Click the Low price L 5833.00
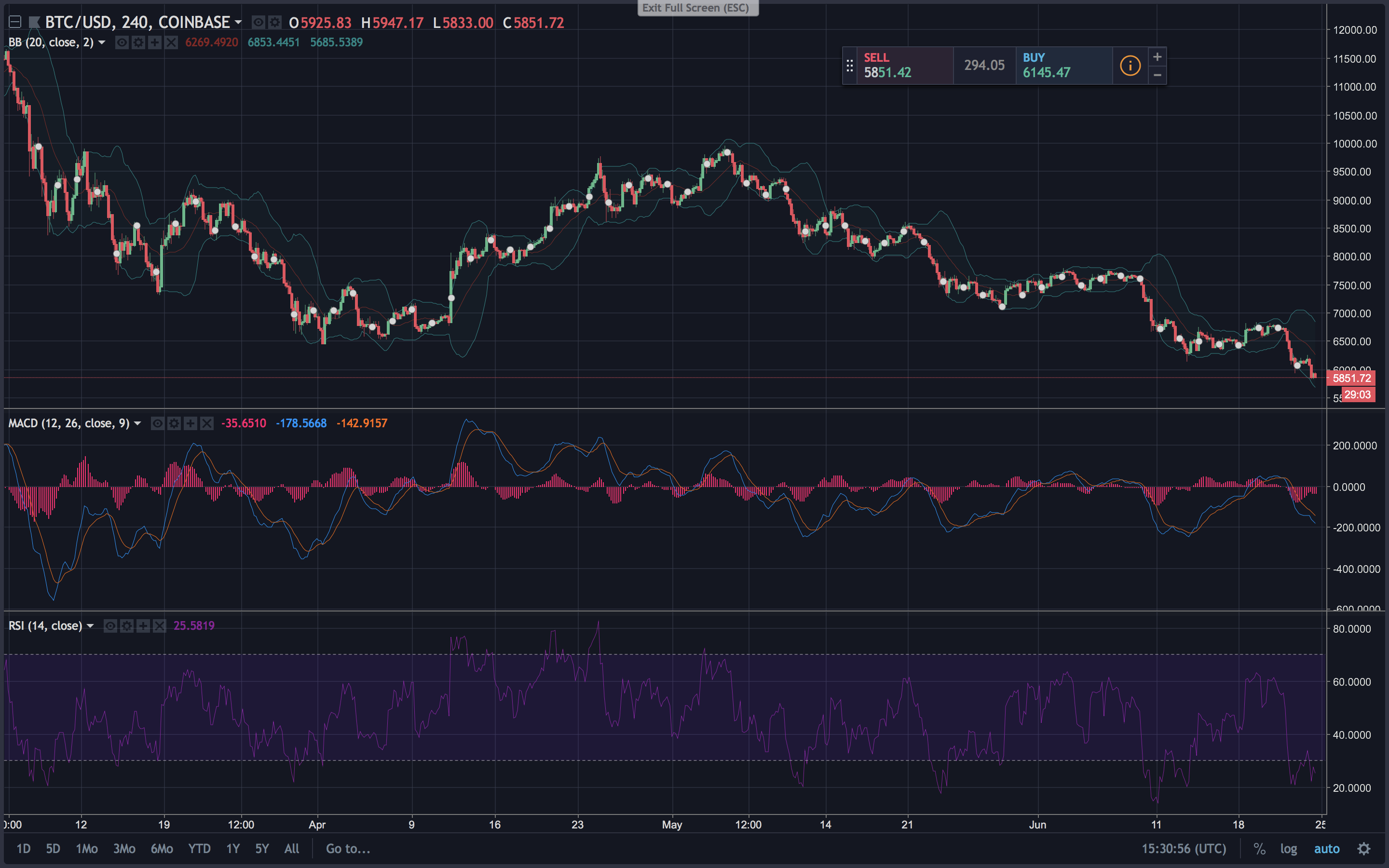The width and height of the screenshot is (1389, 868). click(x=463, y=22)
